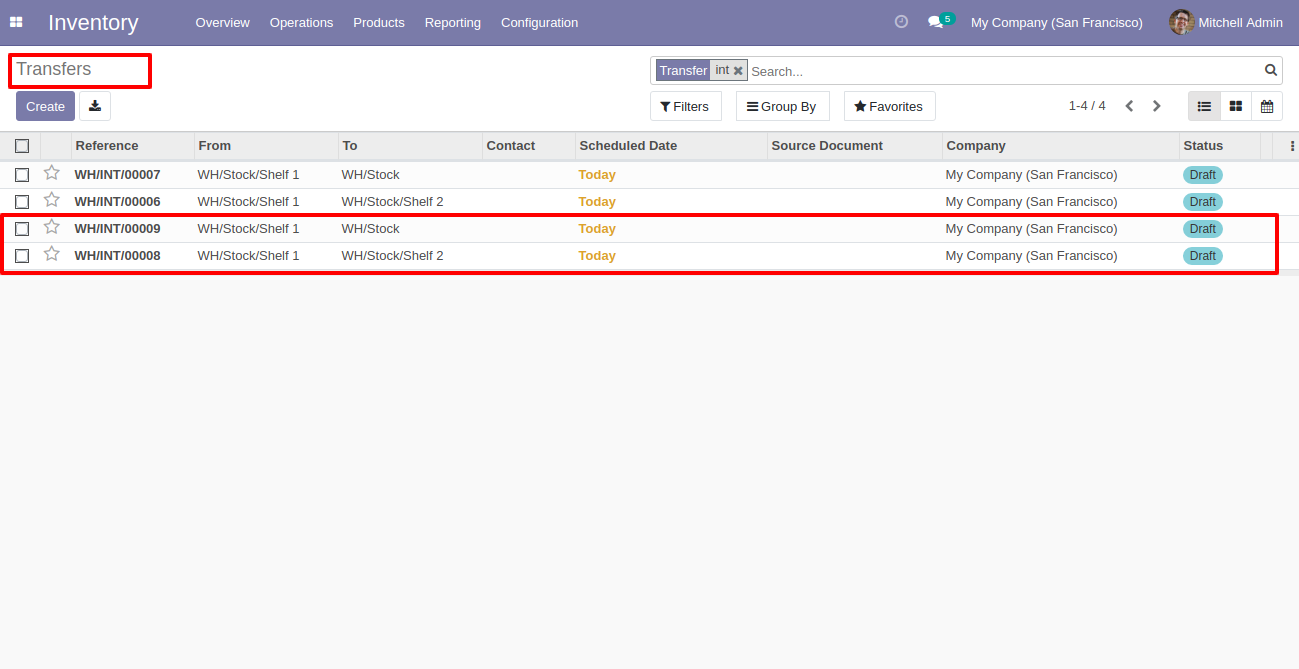Open the company switcher dropdown
Image resolution: width=1299 pixels, height=669 pixels.
[x=1056, y=22]
